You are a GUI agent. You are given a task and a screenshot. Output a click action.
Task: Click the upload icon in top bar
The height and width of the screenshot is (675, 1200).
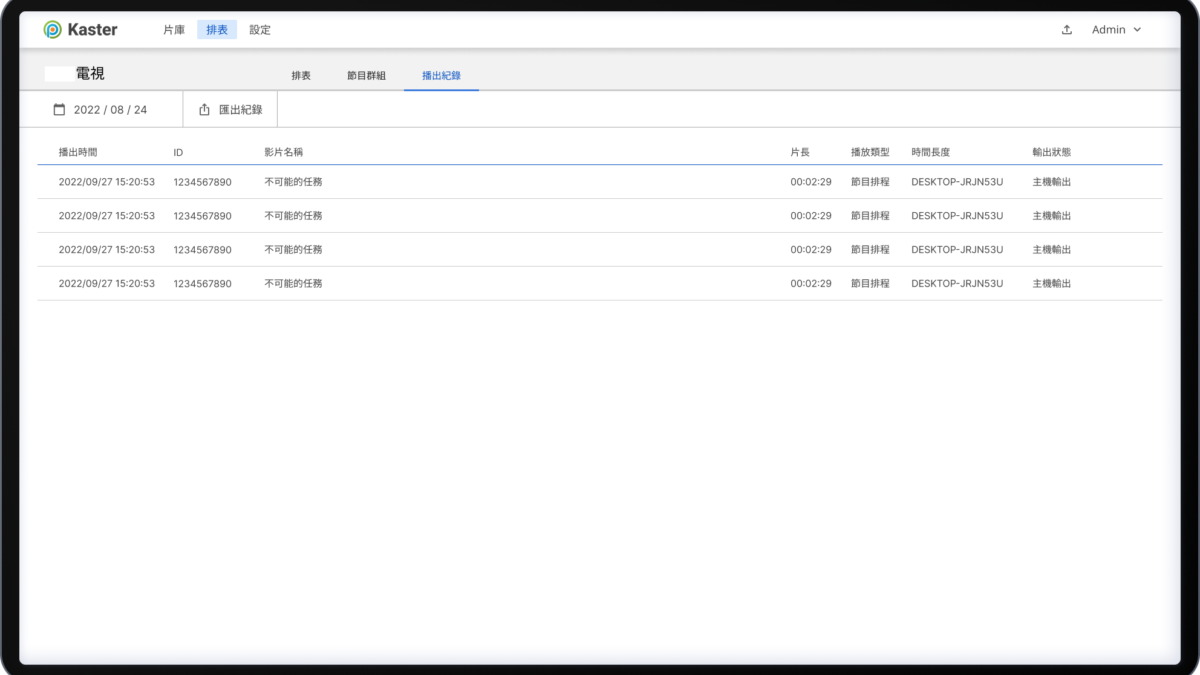(x=1067, y=30)
